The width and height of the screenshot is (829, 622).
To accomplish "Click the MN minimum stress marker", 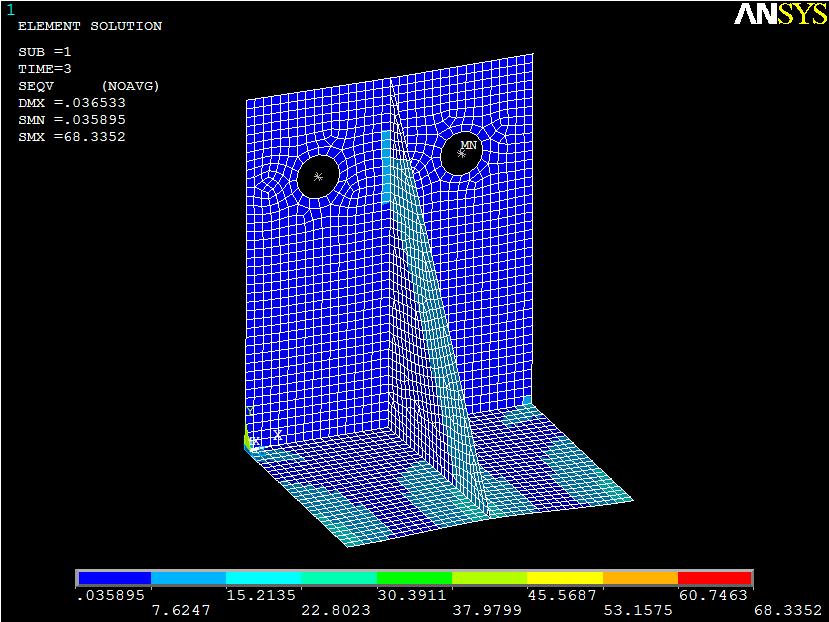I will click(x=467, y=147).
